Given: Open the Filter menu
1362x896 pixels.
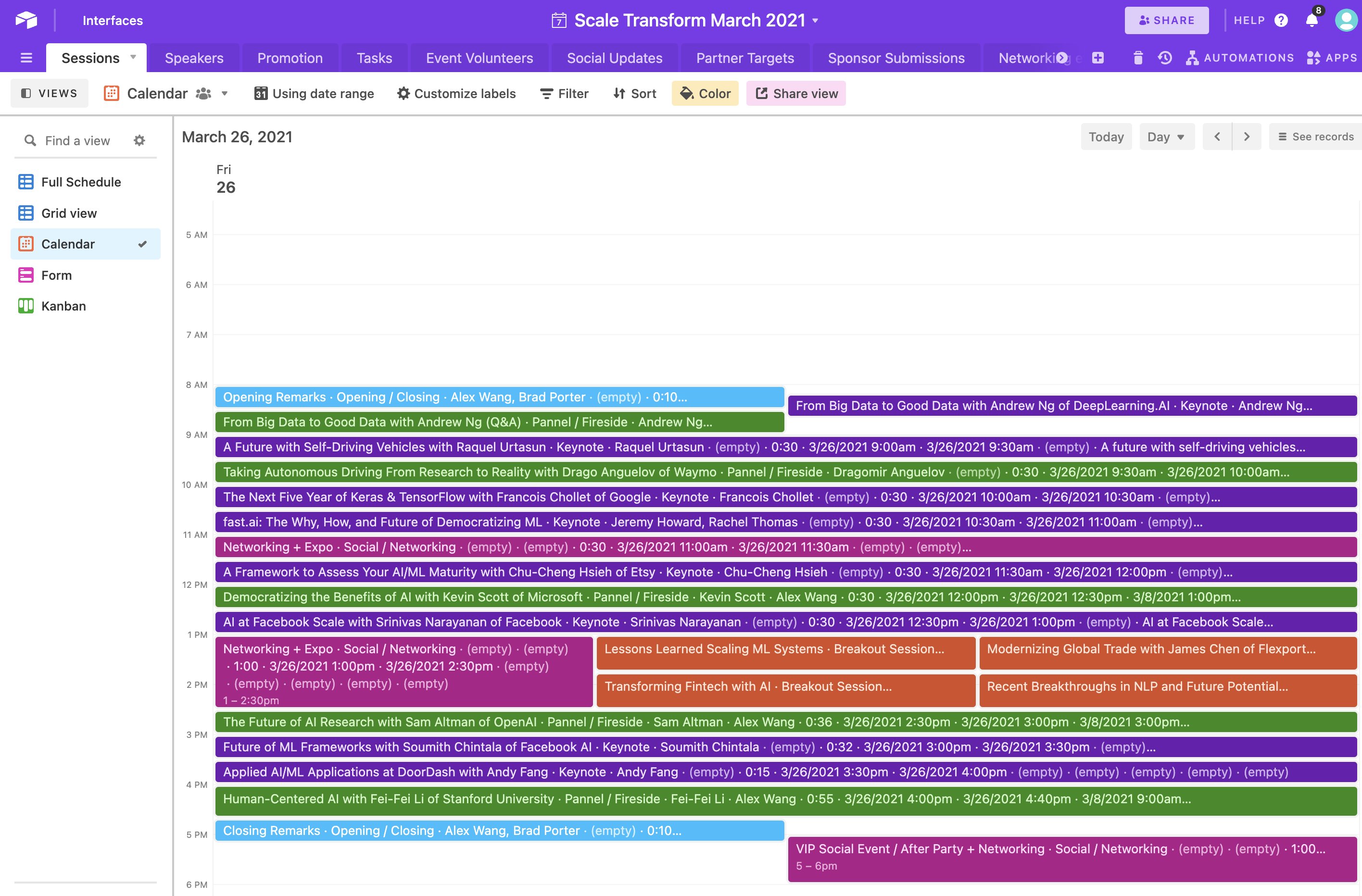Looking at the screenshot, I should [564, 93].
